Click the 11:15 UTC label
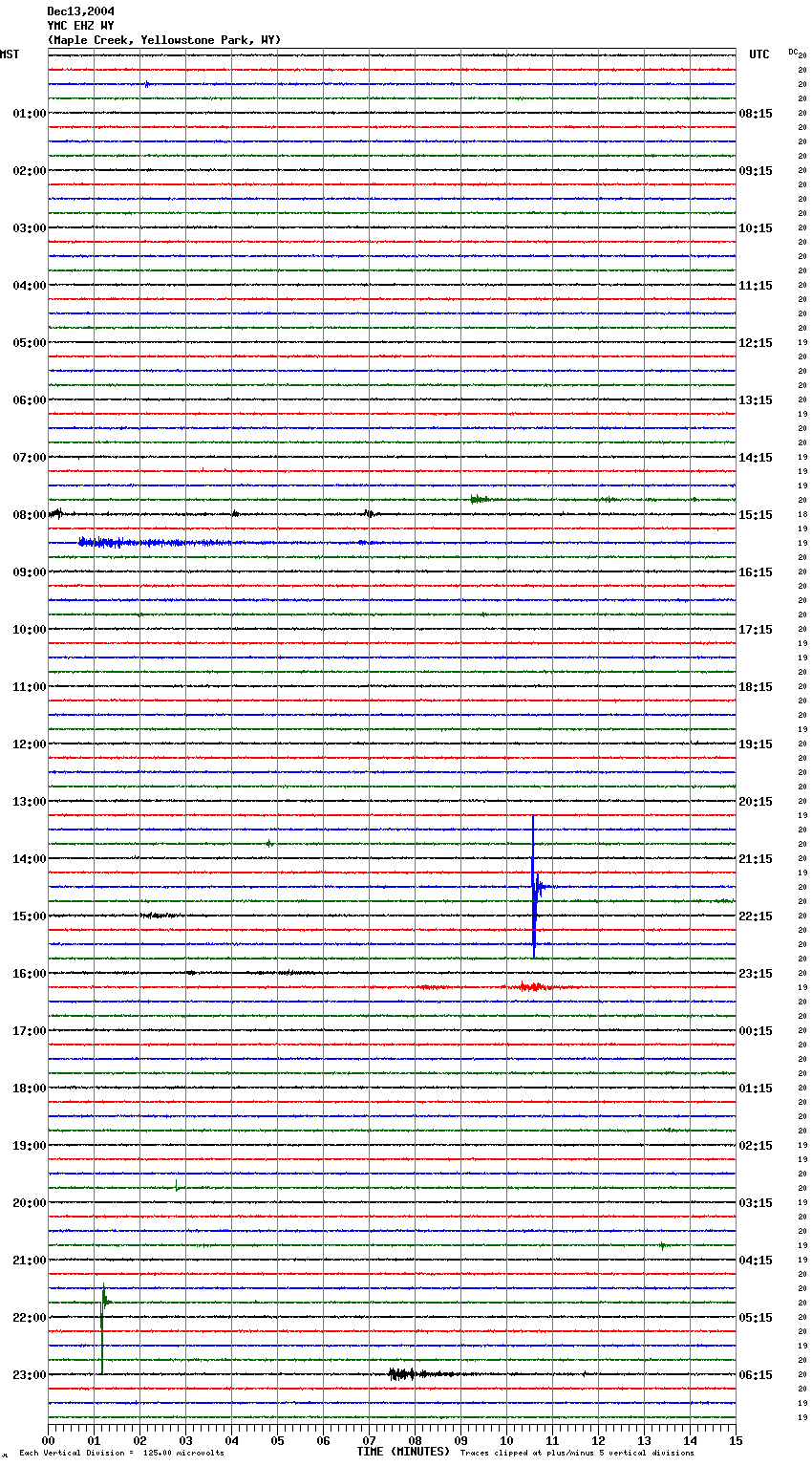Image resolution: width=812 pixels, height=1466 pixels. pyautogui.click(x=756, y=286)
